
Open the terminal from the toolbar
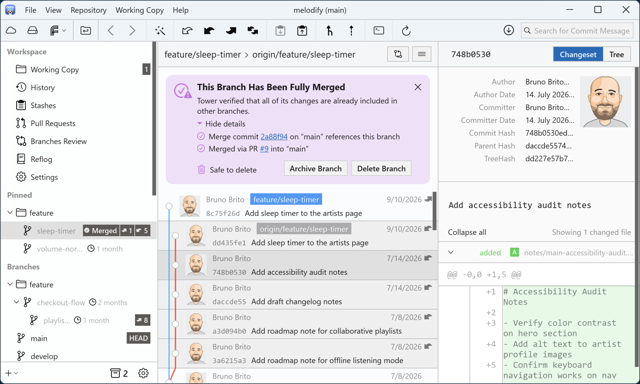coord(379,31)
